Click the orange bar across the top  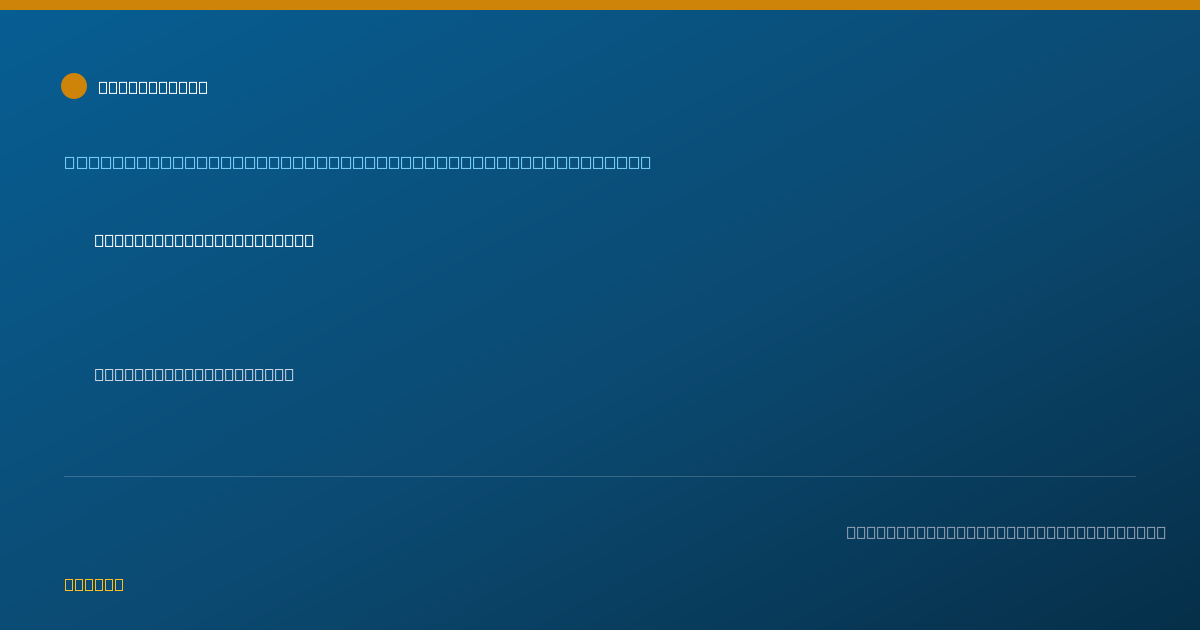click(600, 5)
